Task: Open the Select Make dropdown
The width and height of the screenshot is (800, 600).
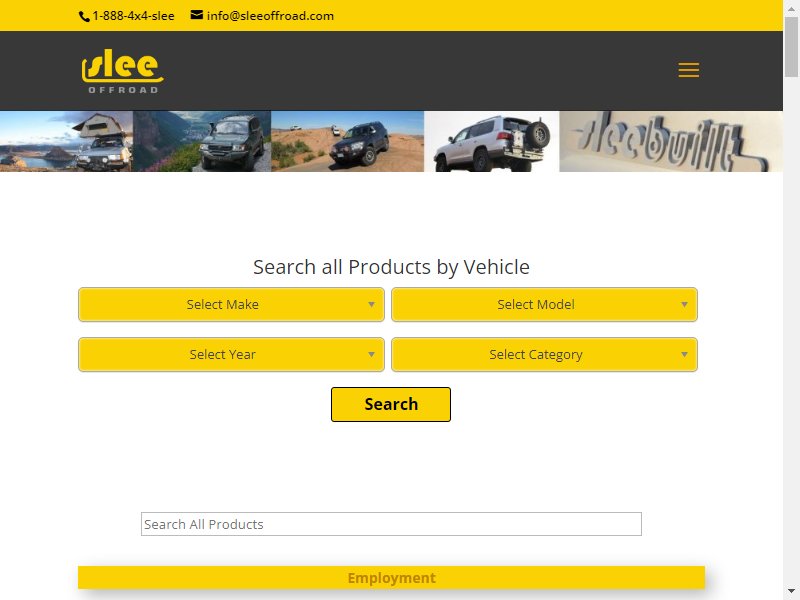Action: click(x=231, y=305)
